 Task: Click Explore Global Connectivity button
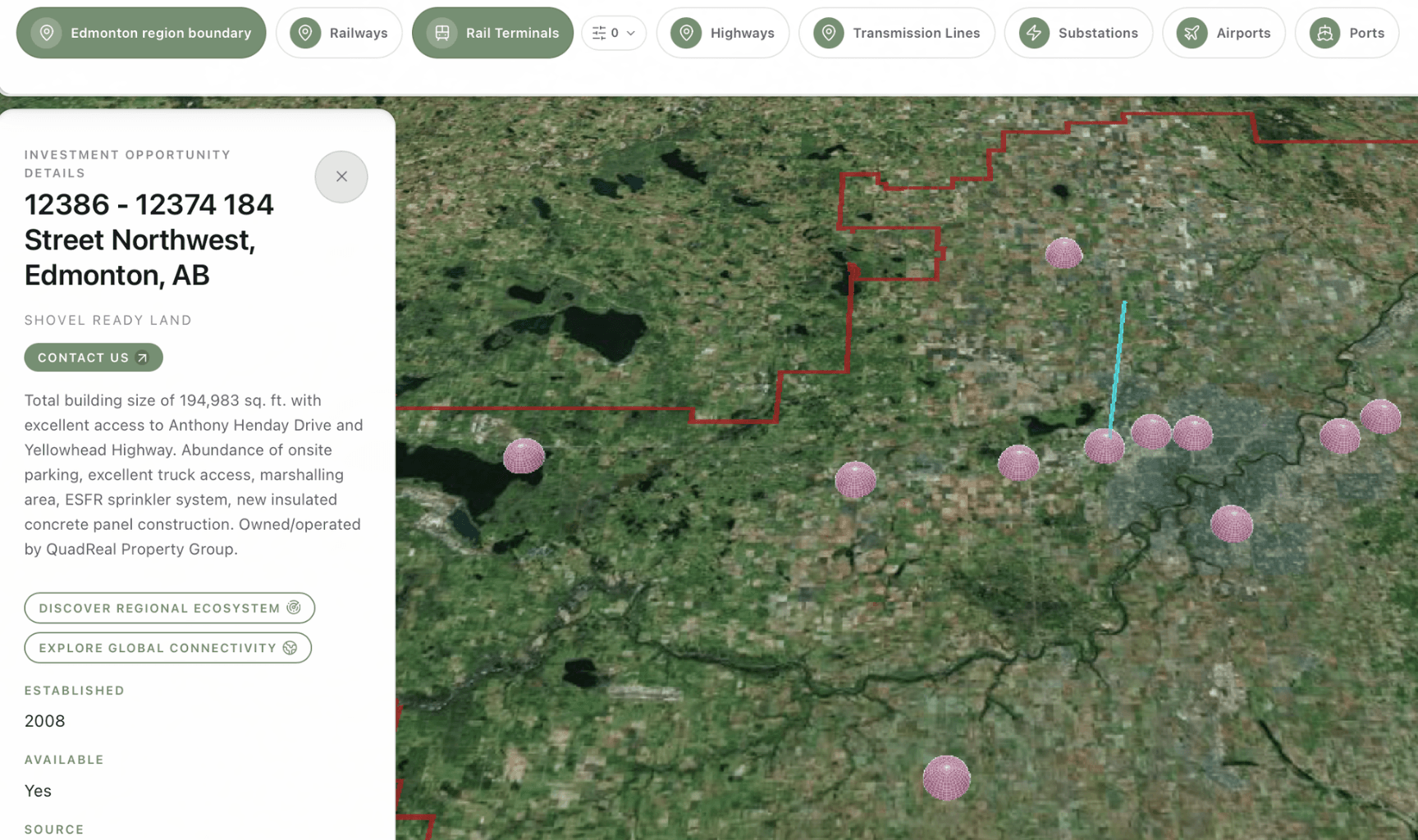168,648
